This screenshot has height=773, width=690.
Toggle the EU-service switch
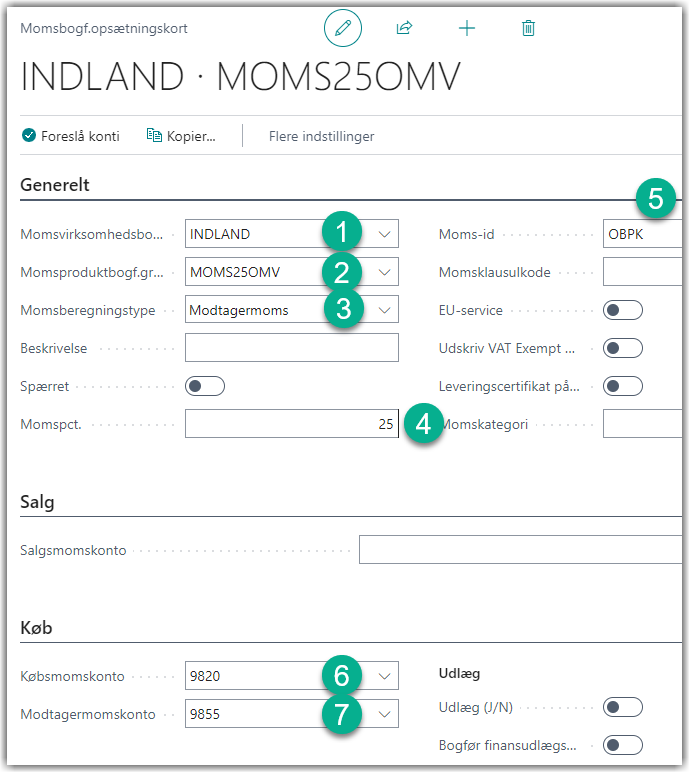click(623, 310)
